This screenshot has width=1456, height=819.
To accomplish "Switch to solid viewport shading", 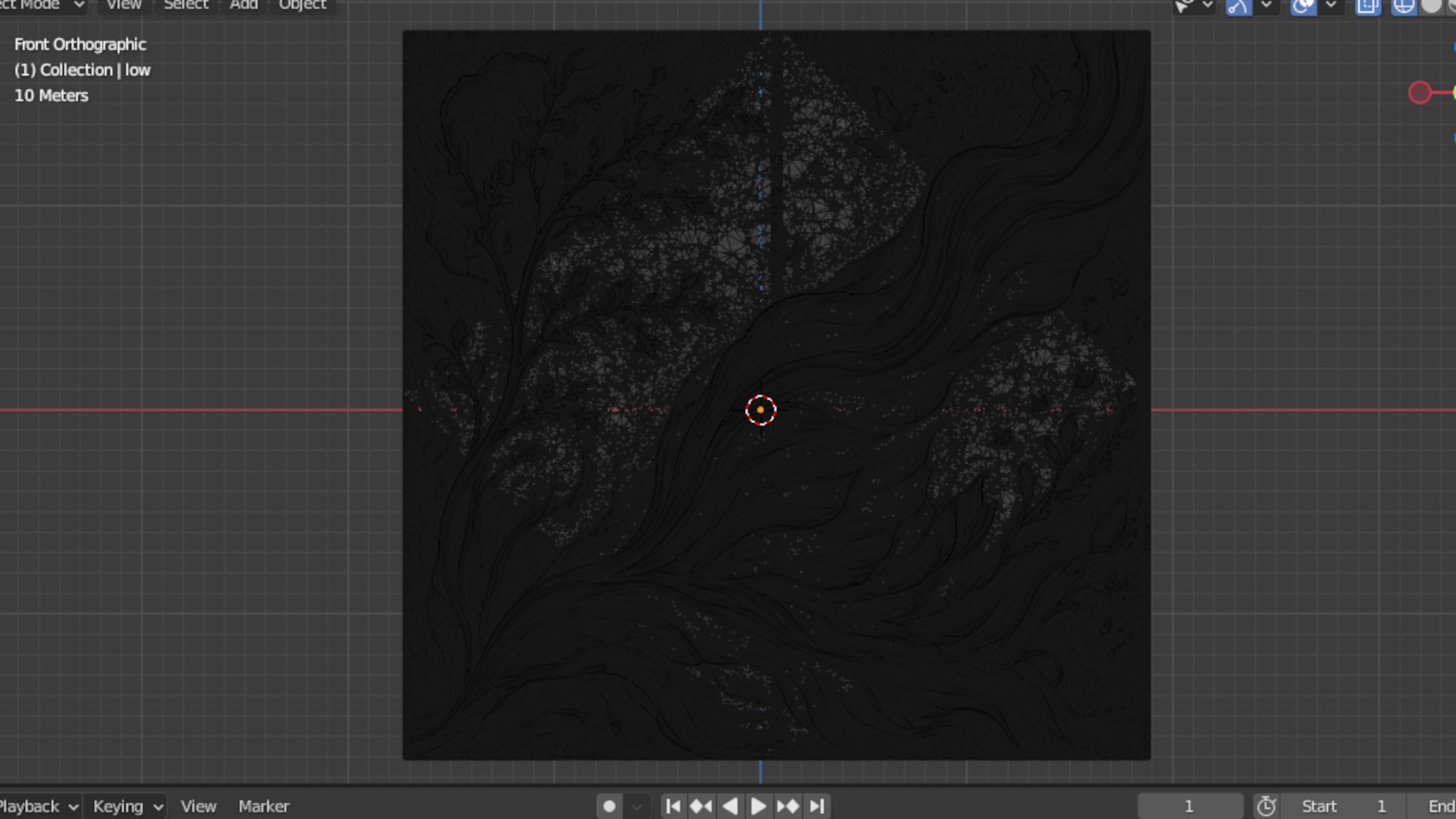I will tap(1431, 6).
